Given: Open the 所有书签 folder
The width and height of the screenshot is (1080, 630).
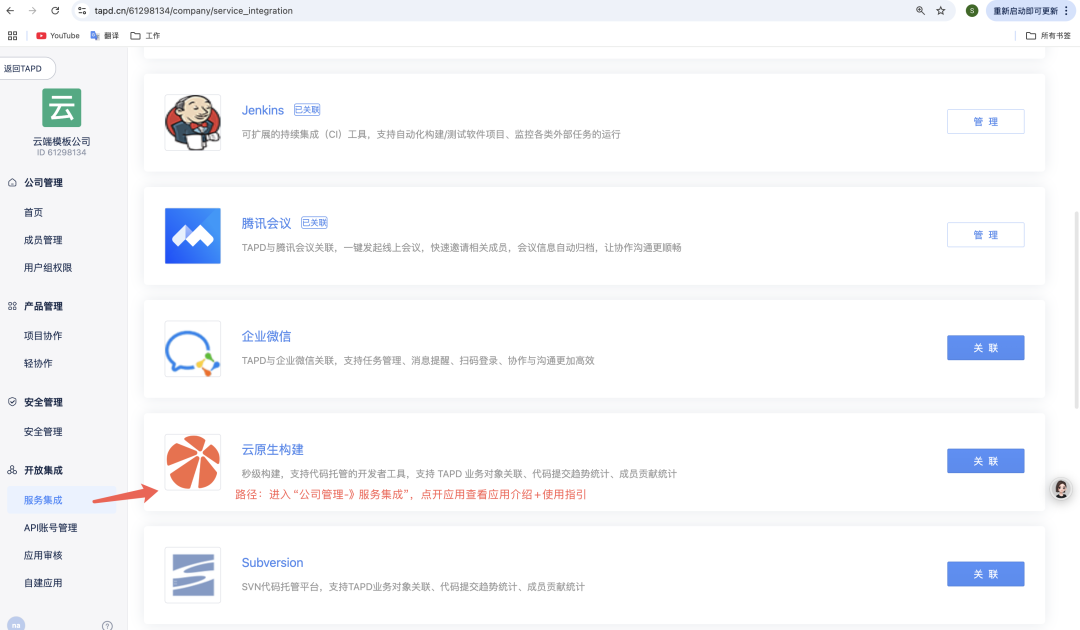Looking at the screenshot, I should click(x=1048, y=35).
